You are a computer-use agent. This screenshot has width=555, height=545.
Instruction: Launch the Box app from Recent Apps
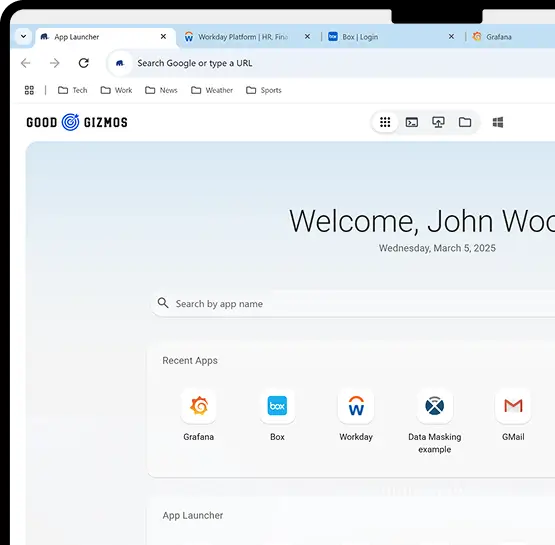(x=277, y=406)
